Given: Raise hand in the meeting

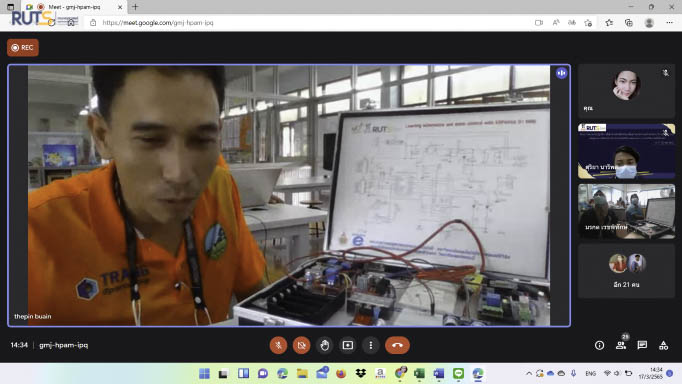Looking at the screenshot, I should click(324, 345).
